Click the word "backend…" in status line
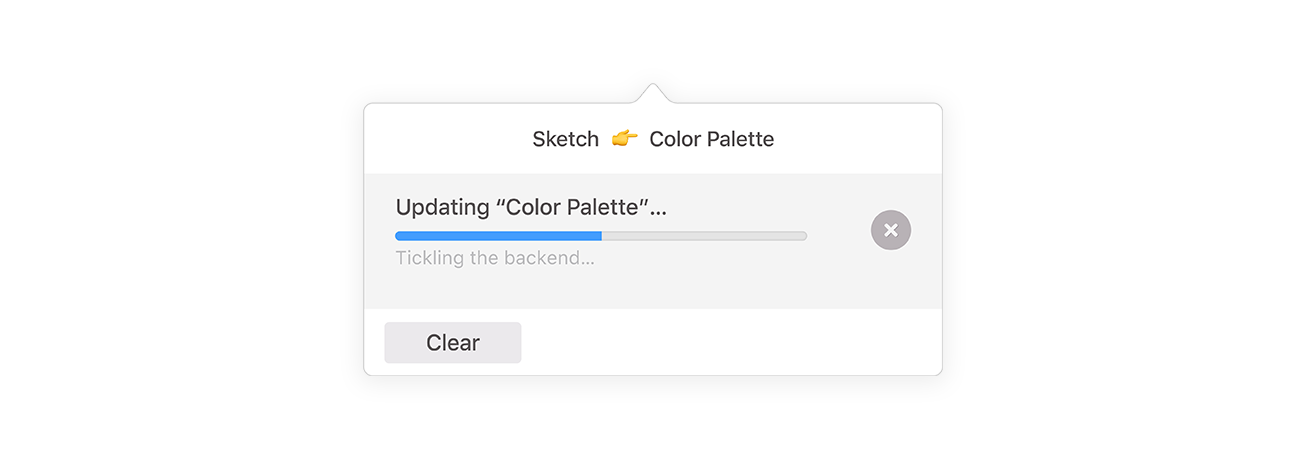The image size is (1309, 459). 548,258
